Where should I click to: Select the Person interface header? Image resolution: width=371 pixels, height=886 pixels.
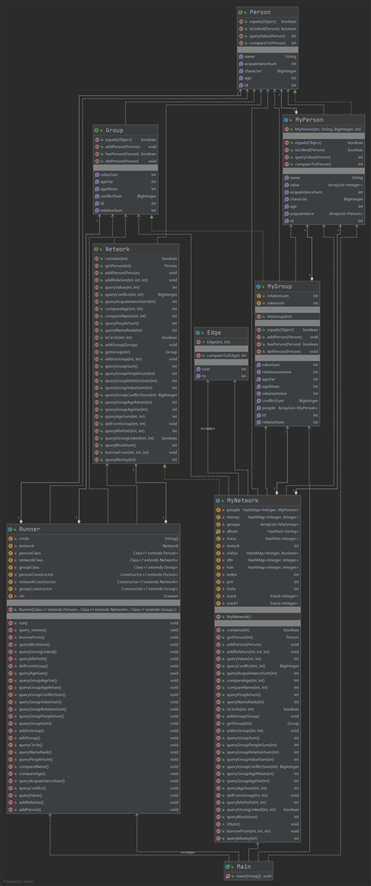(268, 12)
